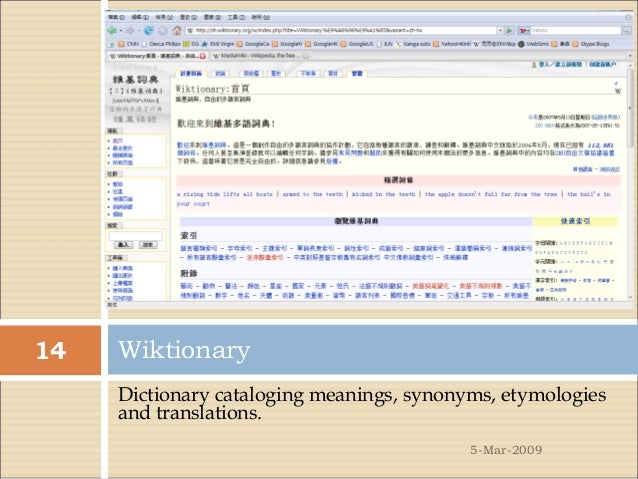The width and height of the screenshot is (638, 479).
Task: Click the sidebar search text box
Action: point(135,236)
